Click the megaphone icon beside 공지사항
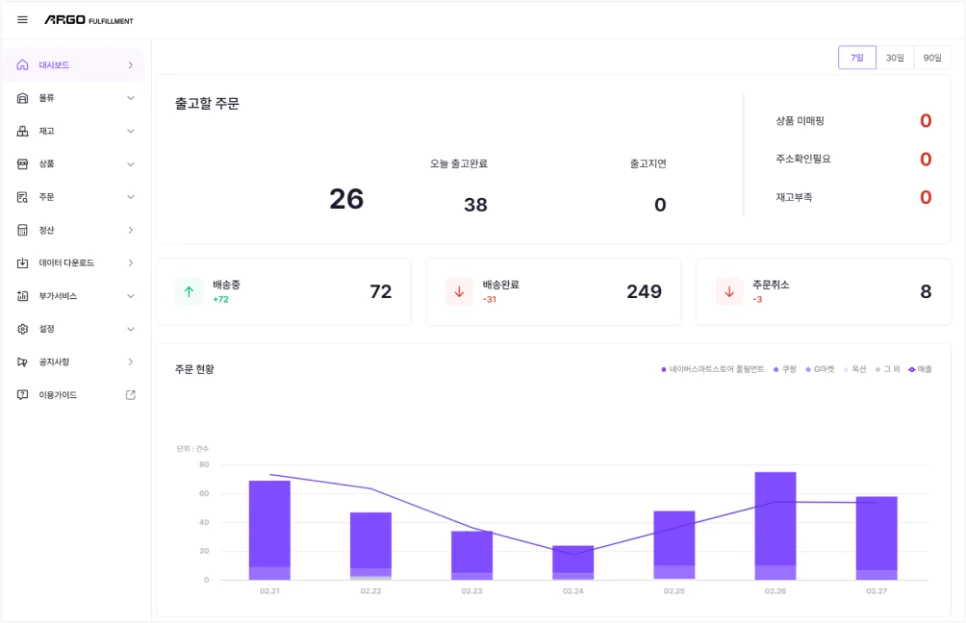Viewport: 966px width, 623px height. pyautogui.click(x=22, y=362)
